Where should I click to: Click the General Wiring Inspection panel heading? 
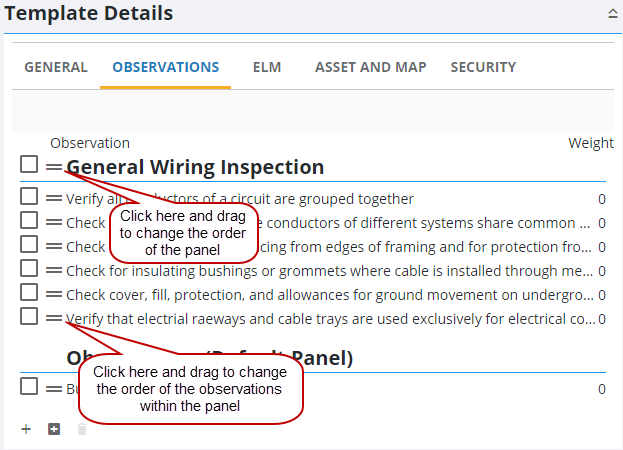195,167
